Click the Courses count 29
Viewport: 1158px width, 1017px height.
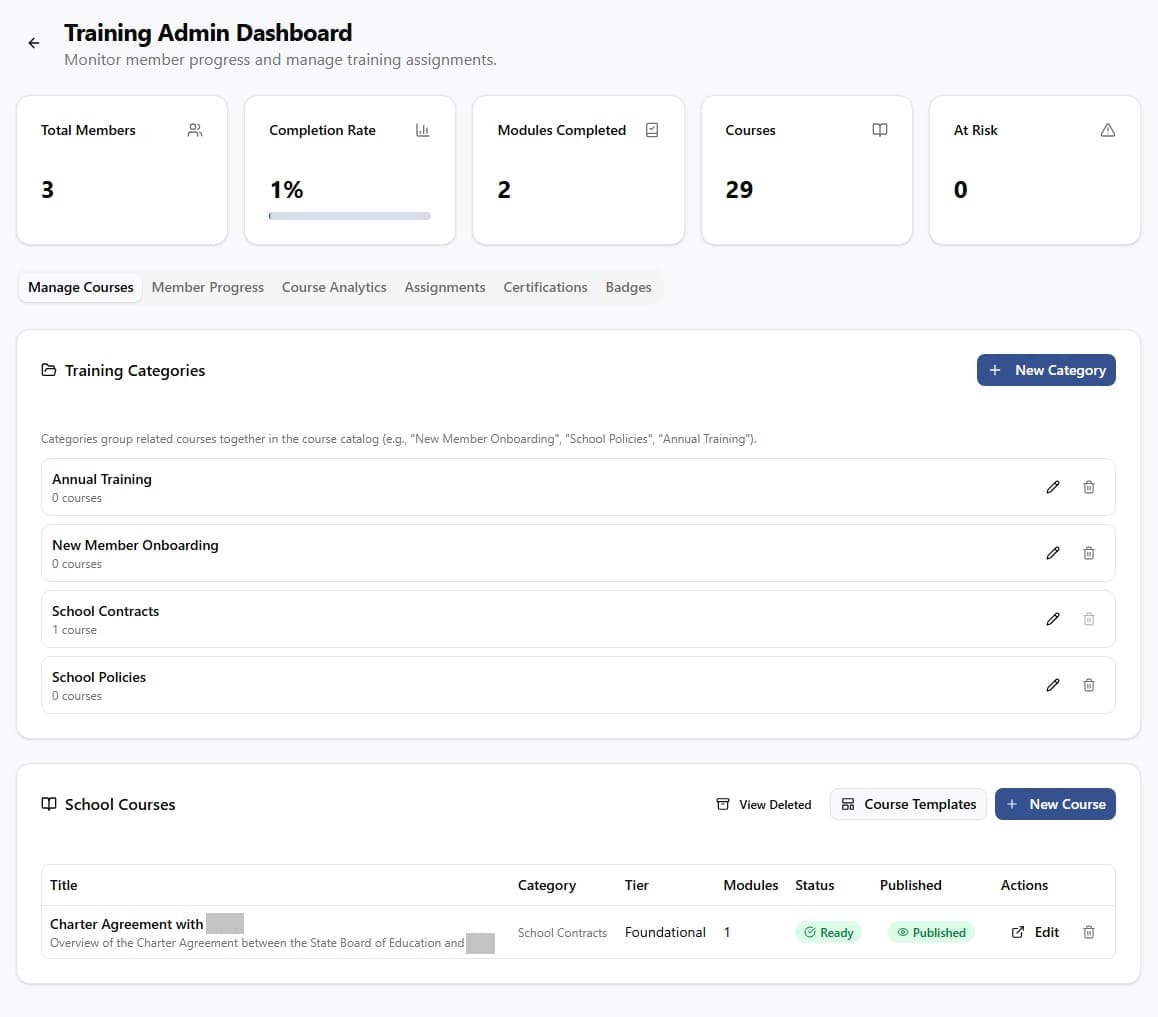pyautogui.click(x=739, y=190)
